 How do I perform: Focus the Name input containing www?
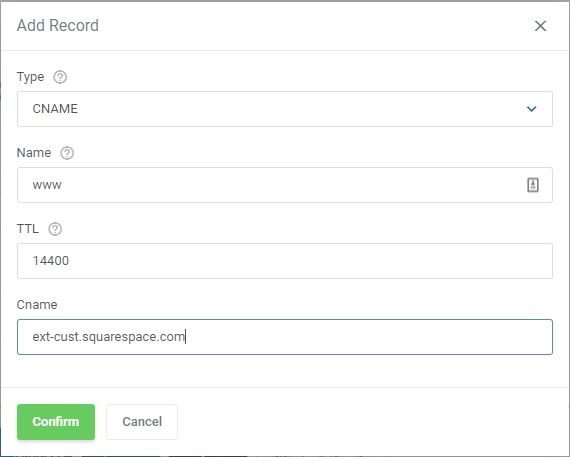click(285, 185)
